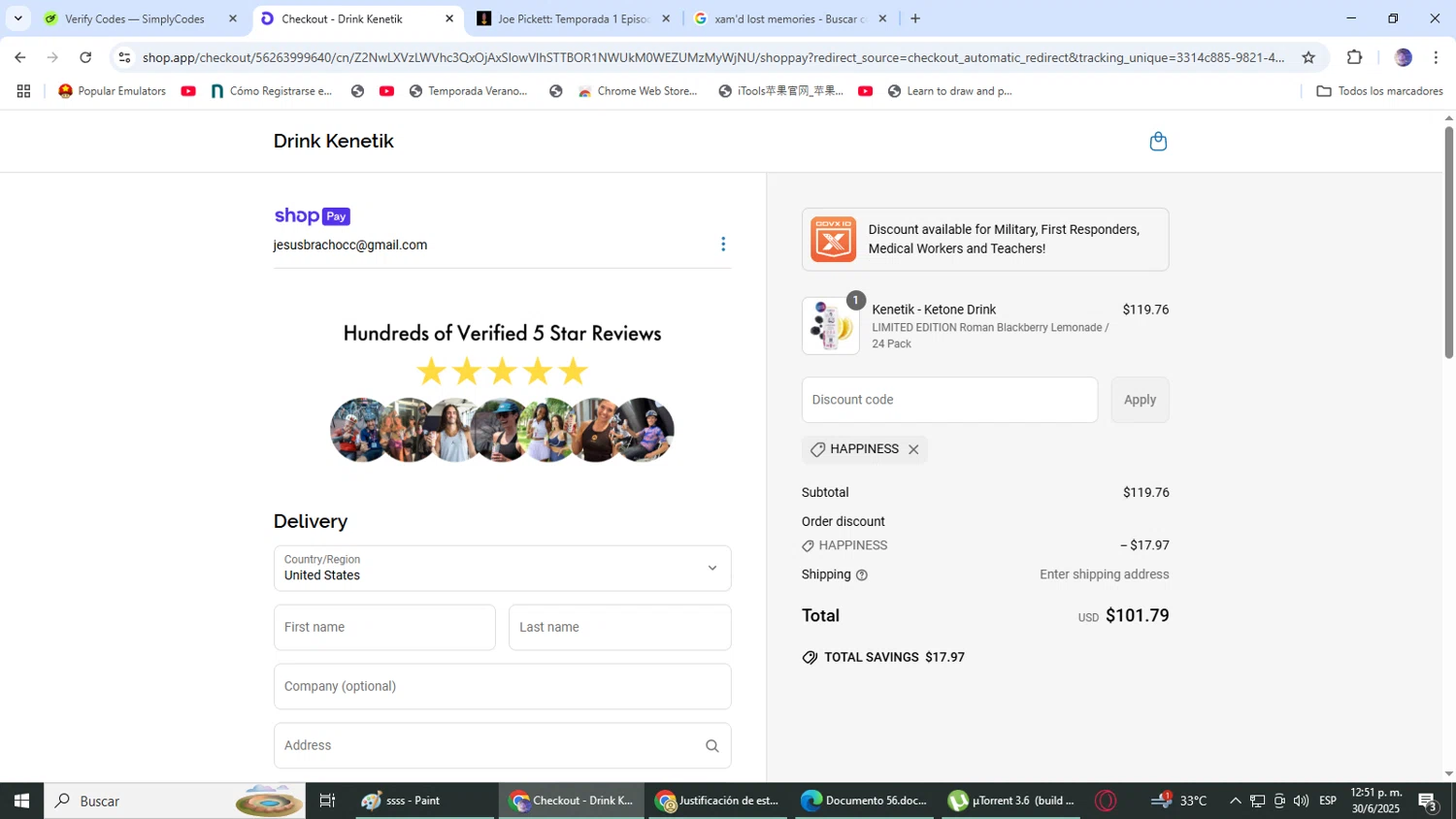Open Chrome Web Store bookmark
This screenshot has height=819, width=1456.
click(638, 91)
